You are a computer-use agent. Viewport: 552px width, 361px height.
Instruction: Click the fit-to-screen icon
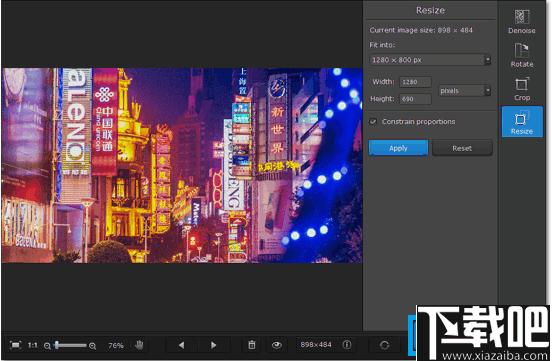pyautogui.click(x=15, y=345)
